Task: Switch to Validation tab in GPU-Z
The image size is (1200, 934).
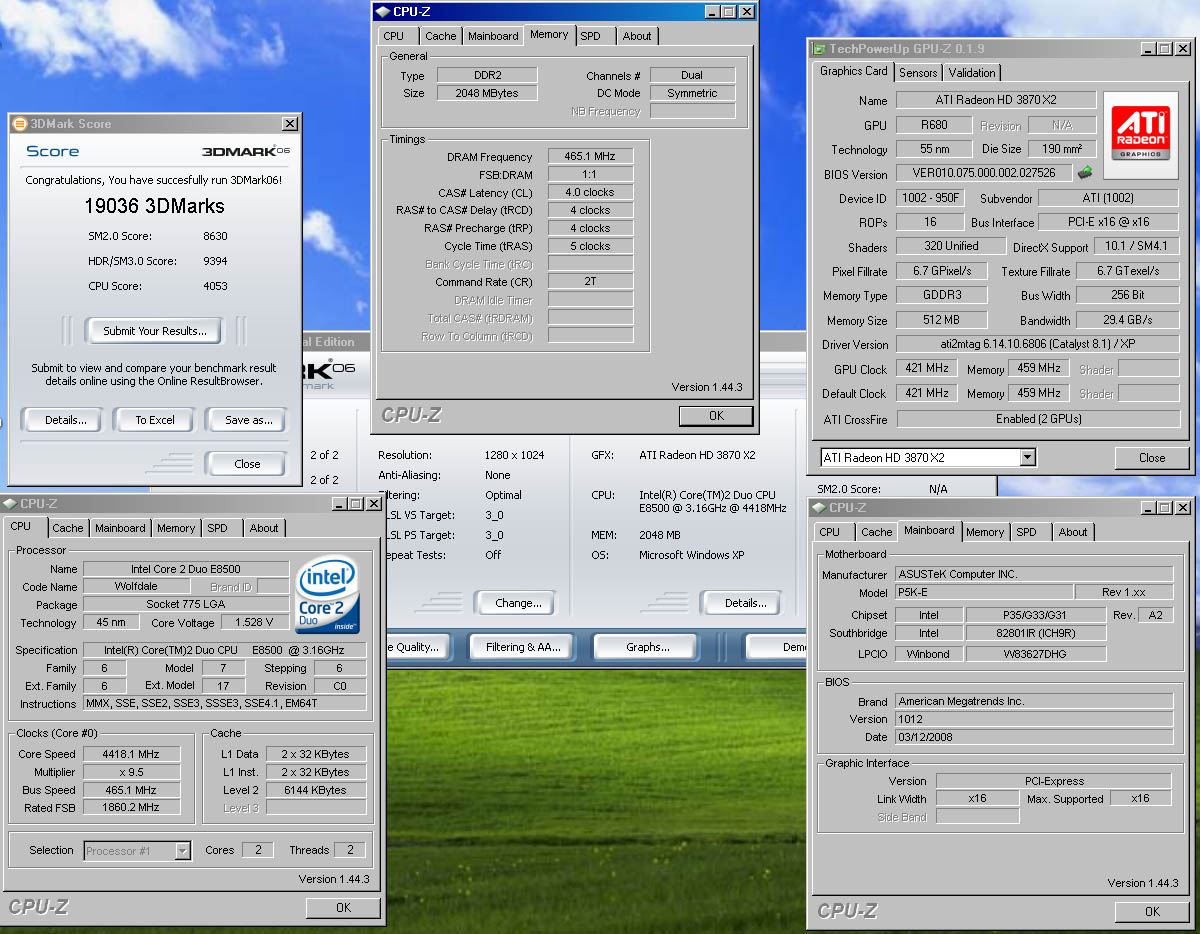Action: pos(972,73)
